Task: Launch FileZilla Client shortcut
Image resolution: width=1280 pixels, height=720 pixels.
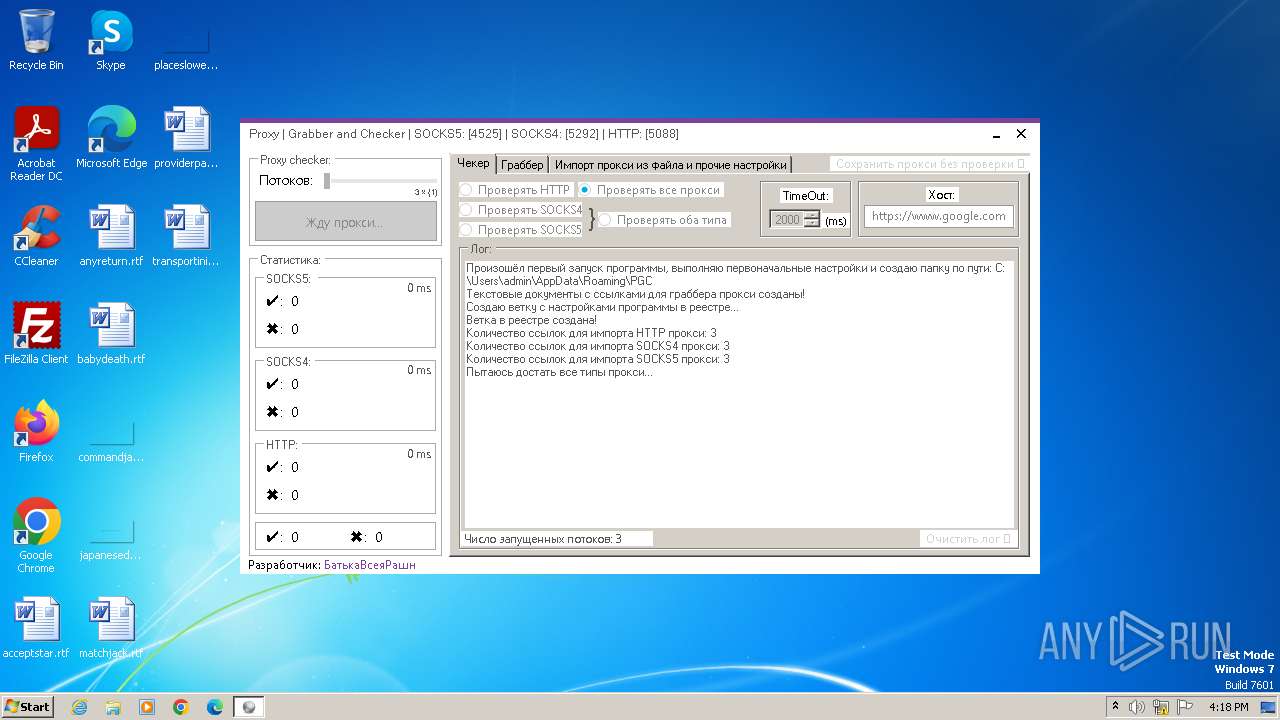Action: click(36, 333)
